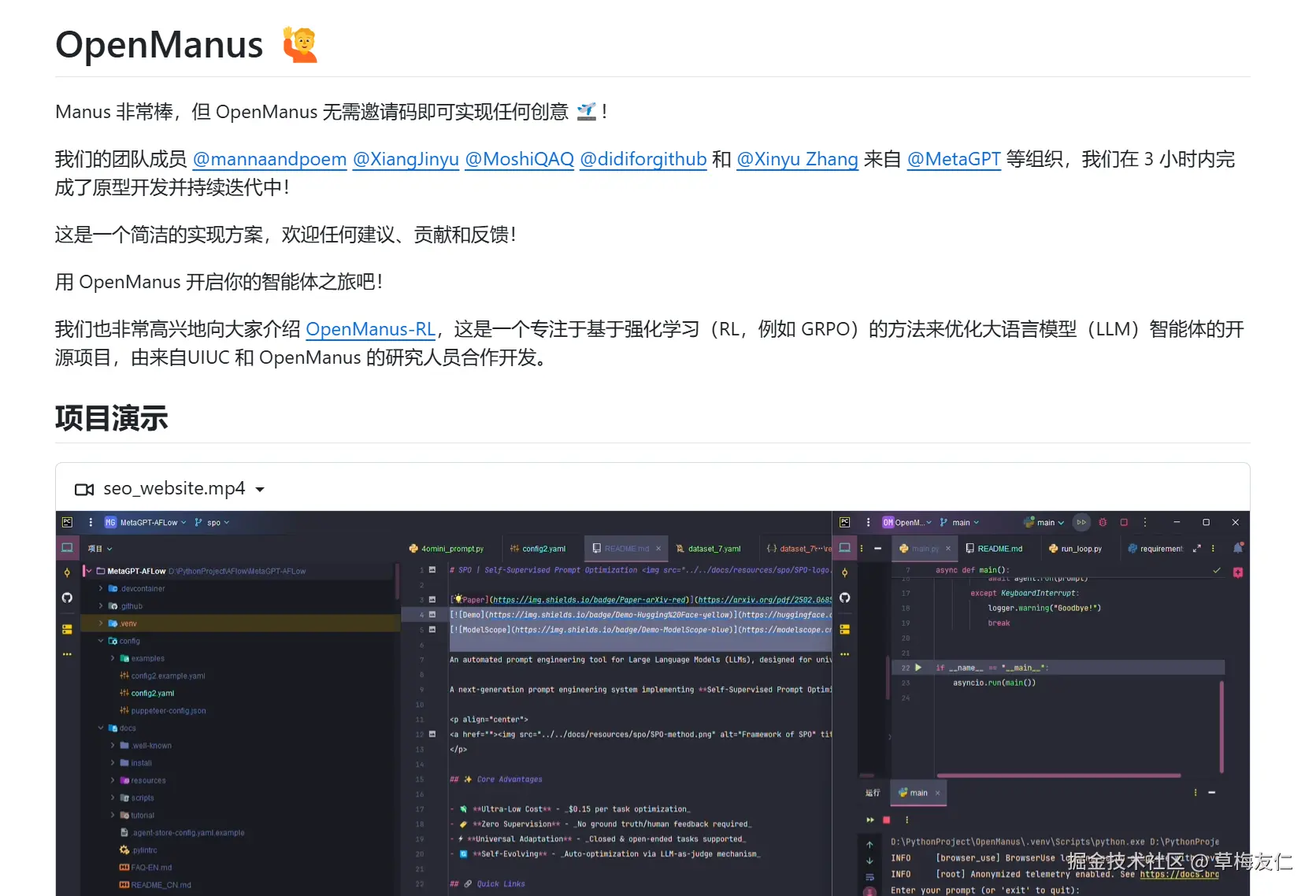Image resolution: width=1316 pixels, height=896 pixels.
Task: Expand the examples folder
Action: point(113,658)
